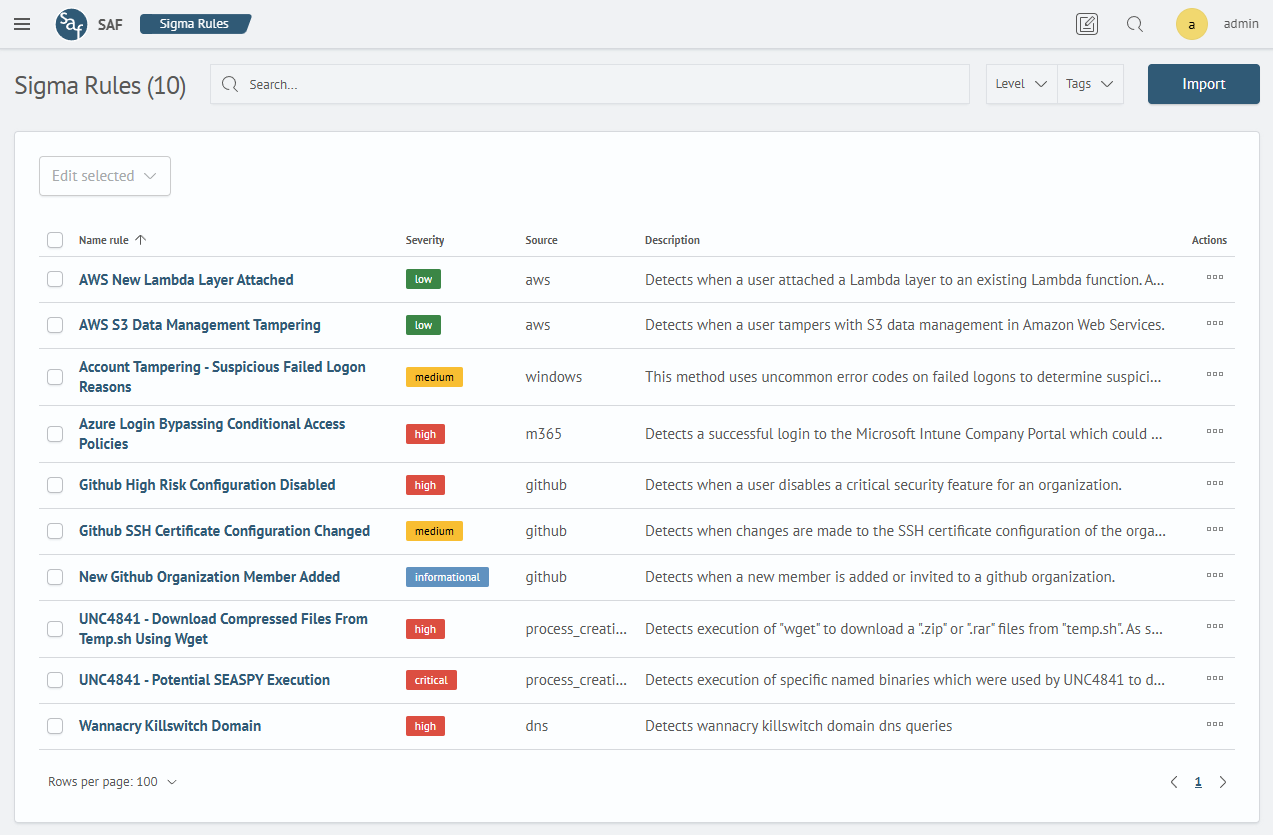Sort by Severity column header
Image resolution: width=1273 pixels, height=835 pixels.
[425, 240]
